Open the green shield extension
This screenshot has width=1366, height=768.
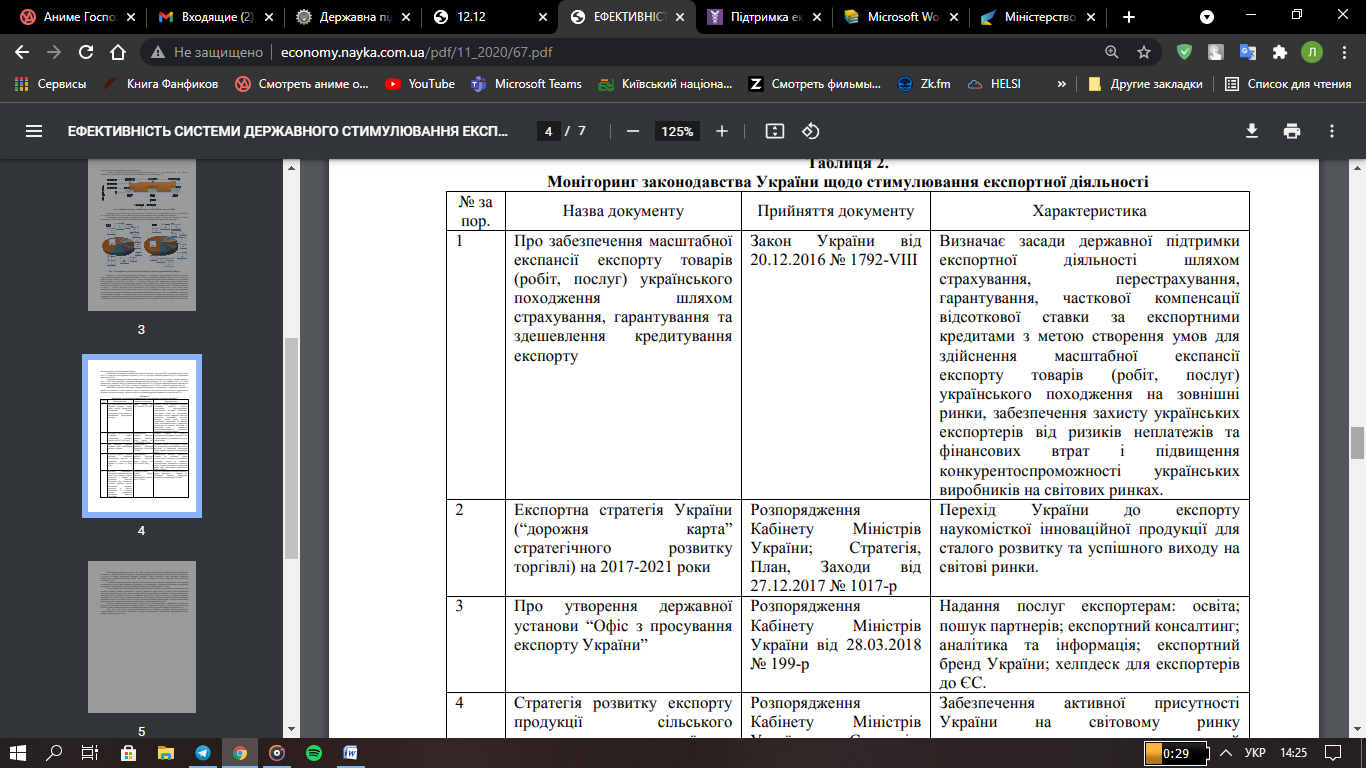(x=1184, y=52)
